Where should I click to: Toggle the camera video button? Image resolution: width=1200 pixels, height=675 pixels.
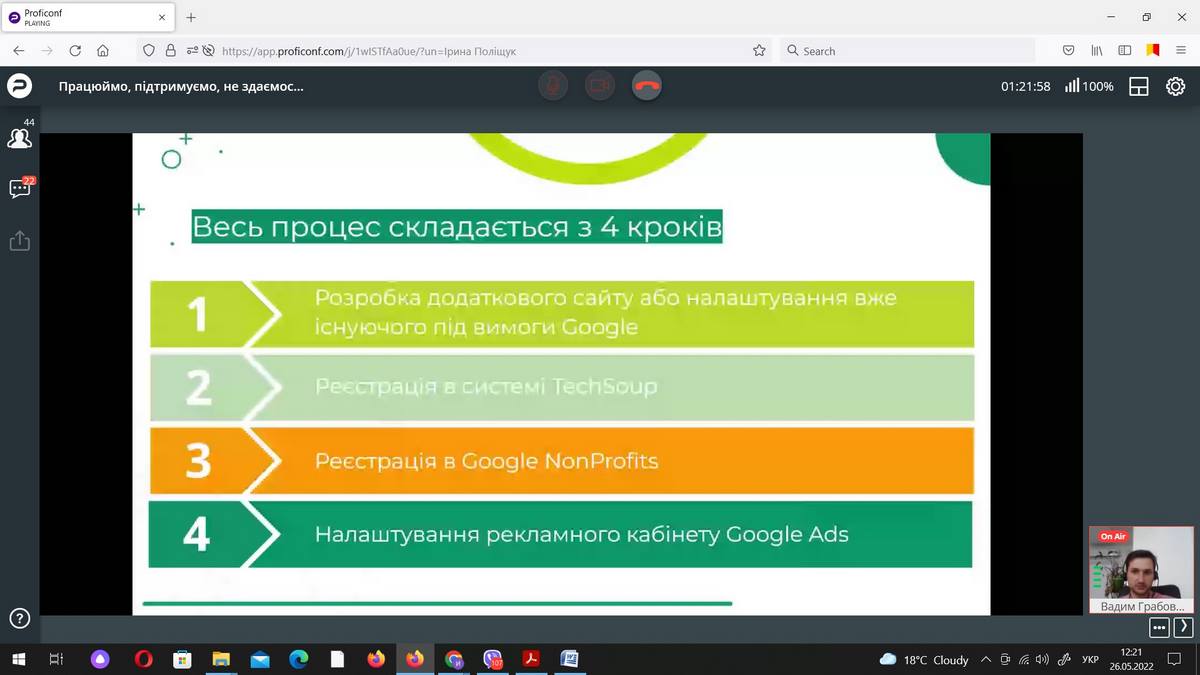[x=599, y=86]
